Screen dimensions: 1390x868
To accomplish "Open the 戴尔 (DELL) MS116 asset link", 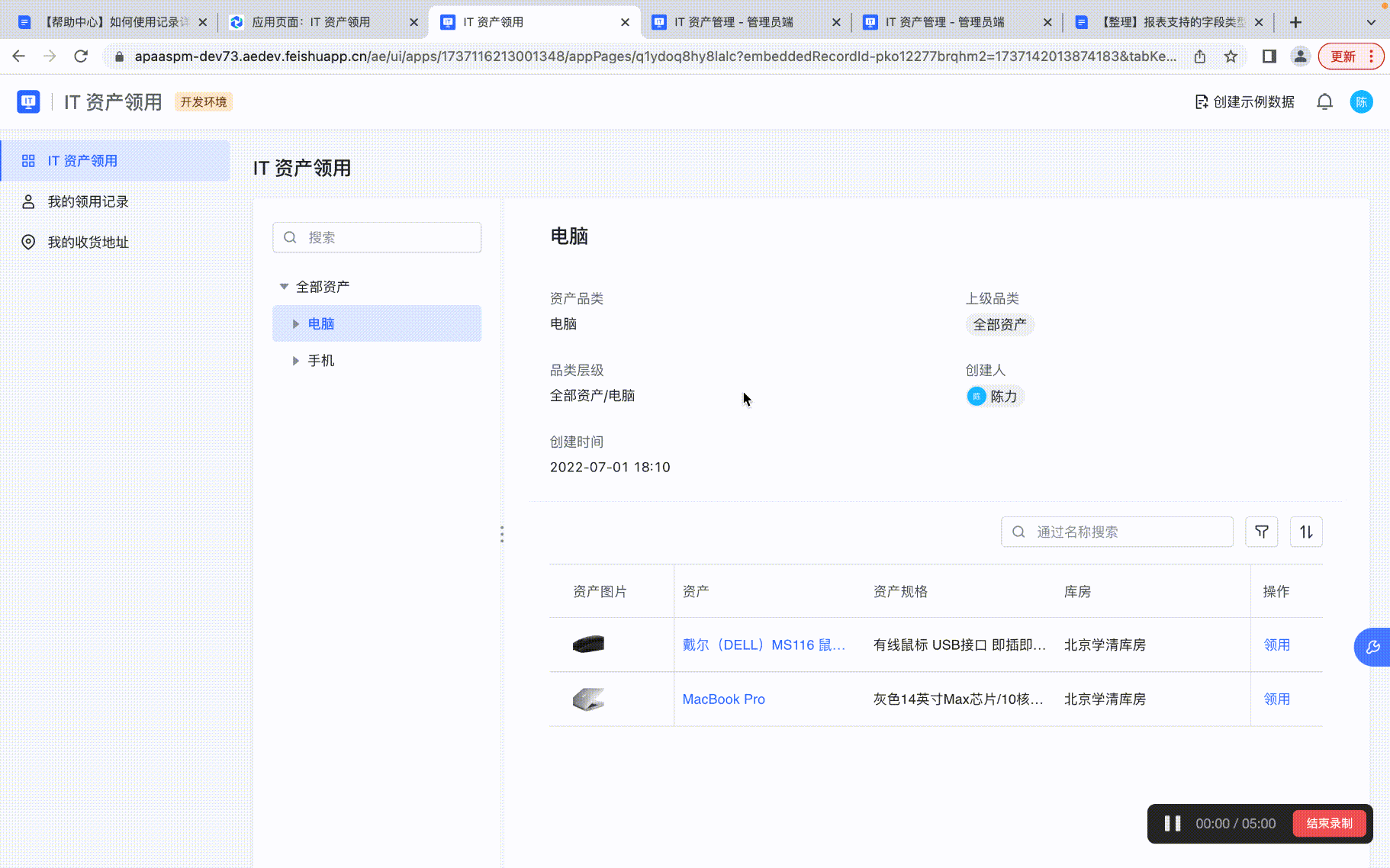I will pos(764,645).
